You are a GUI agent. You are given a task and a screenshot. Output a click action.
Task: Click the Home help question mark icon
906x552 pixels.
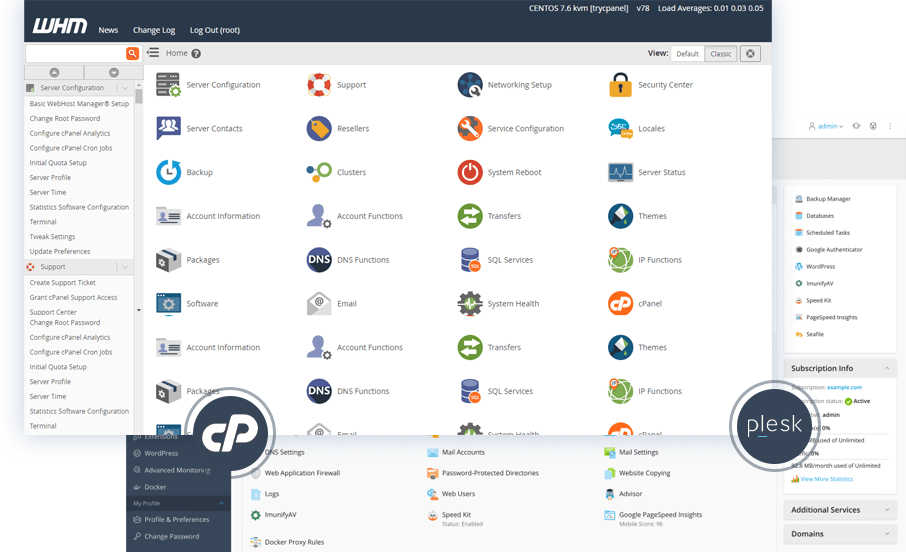(x=196, y=54)
